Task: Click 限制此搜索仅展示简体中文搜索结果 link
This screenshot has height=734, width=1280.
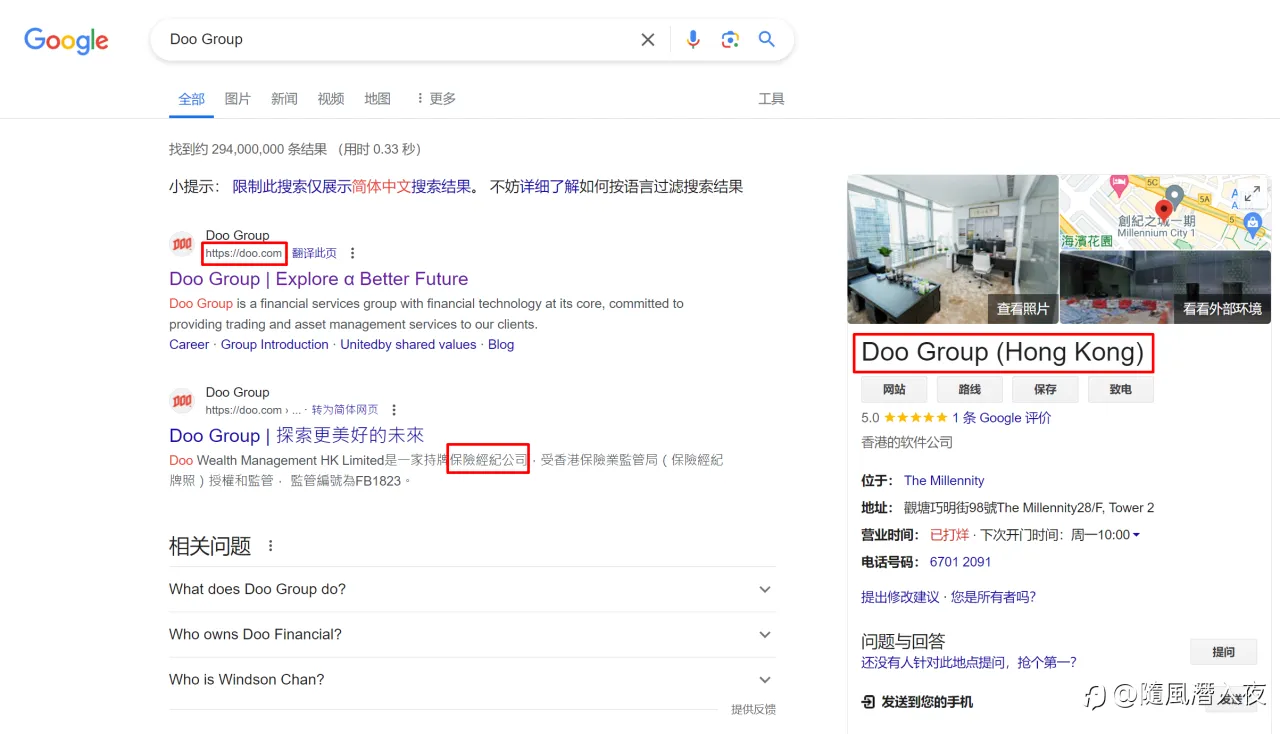Action: click(352, 186)
